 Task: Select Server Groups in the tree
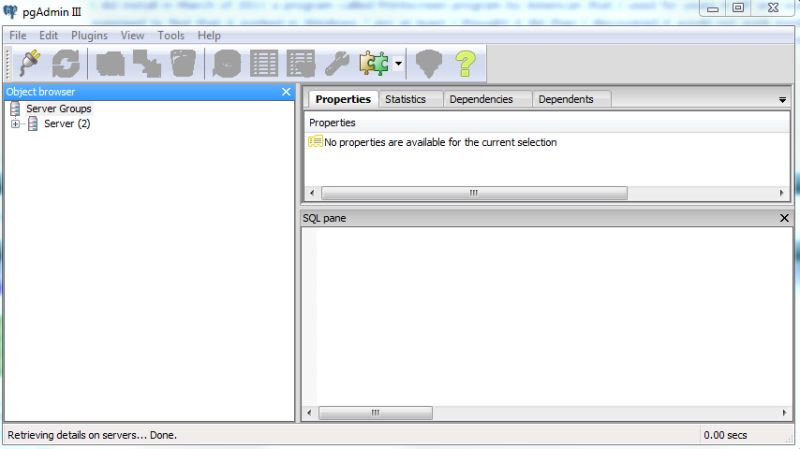[59, 108]
